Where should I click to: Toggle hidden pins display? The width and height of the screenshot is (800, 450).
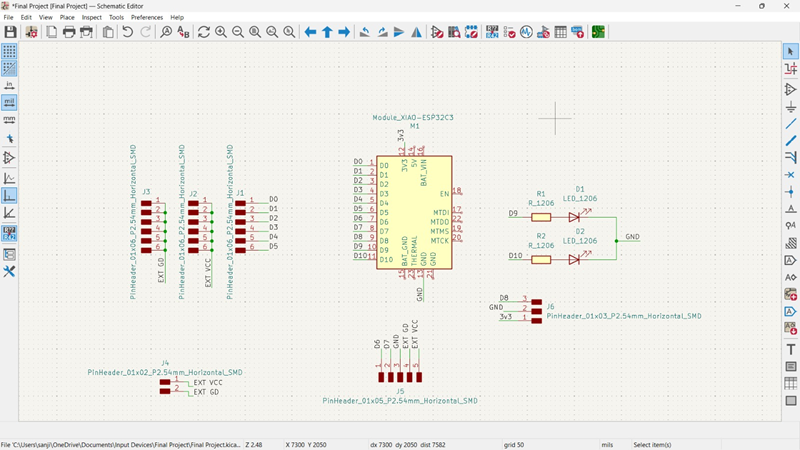coord(9,158)
